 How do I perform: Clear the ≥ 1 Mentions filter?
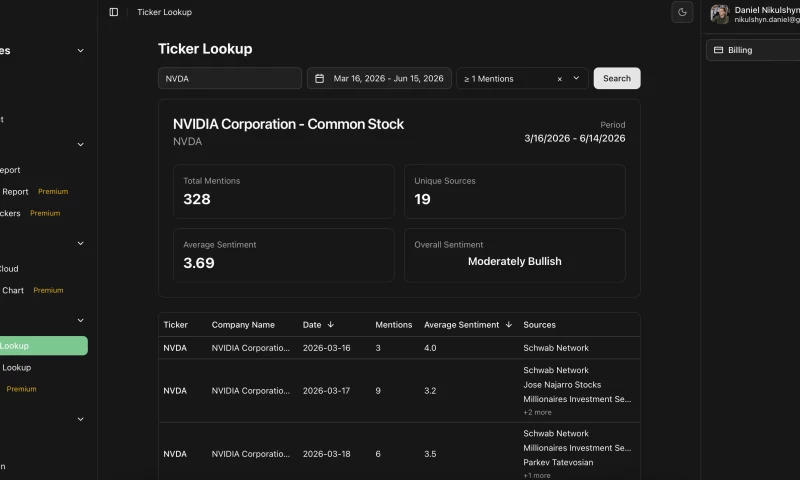(x=560, y=79)
